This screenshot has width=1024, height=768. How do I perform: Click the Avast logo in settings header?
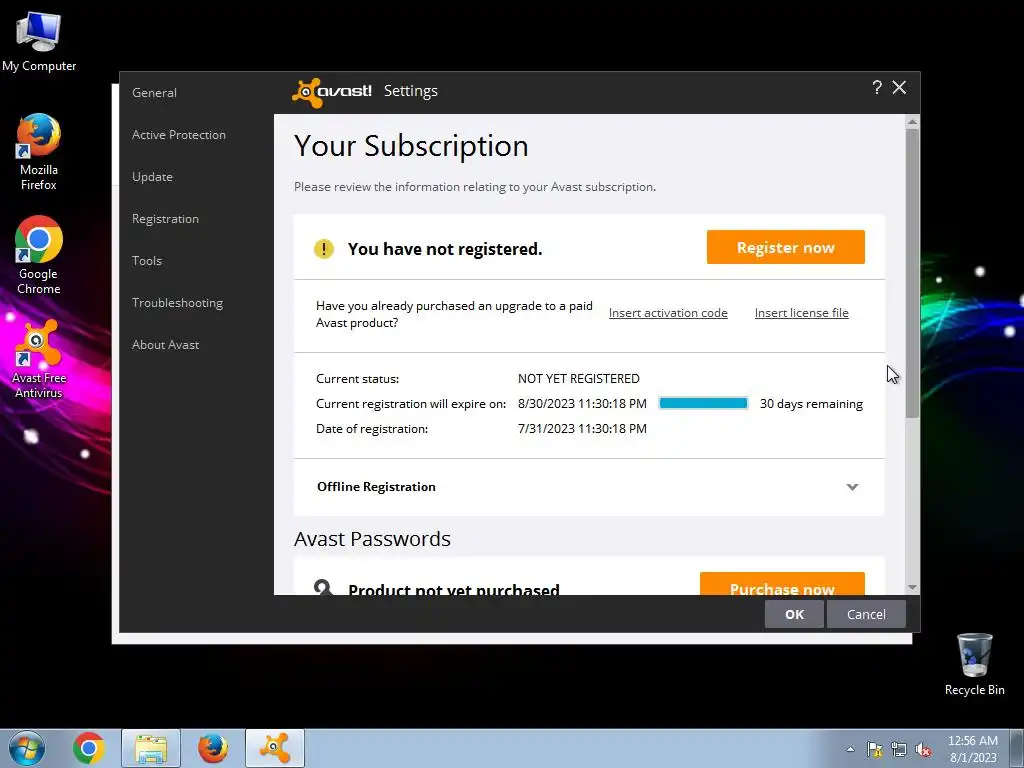click(x=332, y=91)
